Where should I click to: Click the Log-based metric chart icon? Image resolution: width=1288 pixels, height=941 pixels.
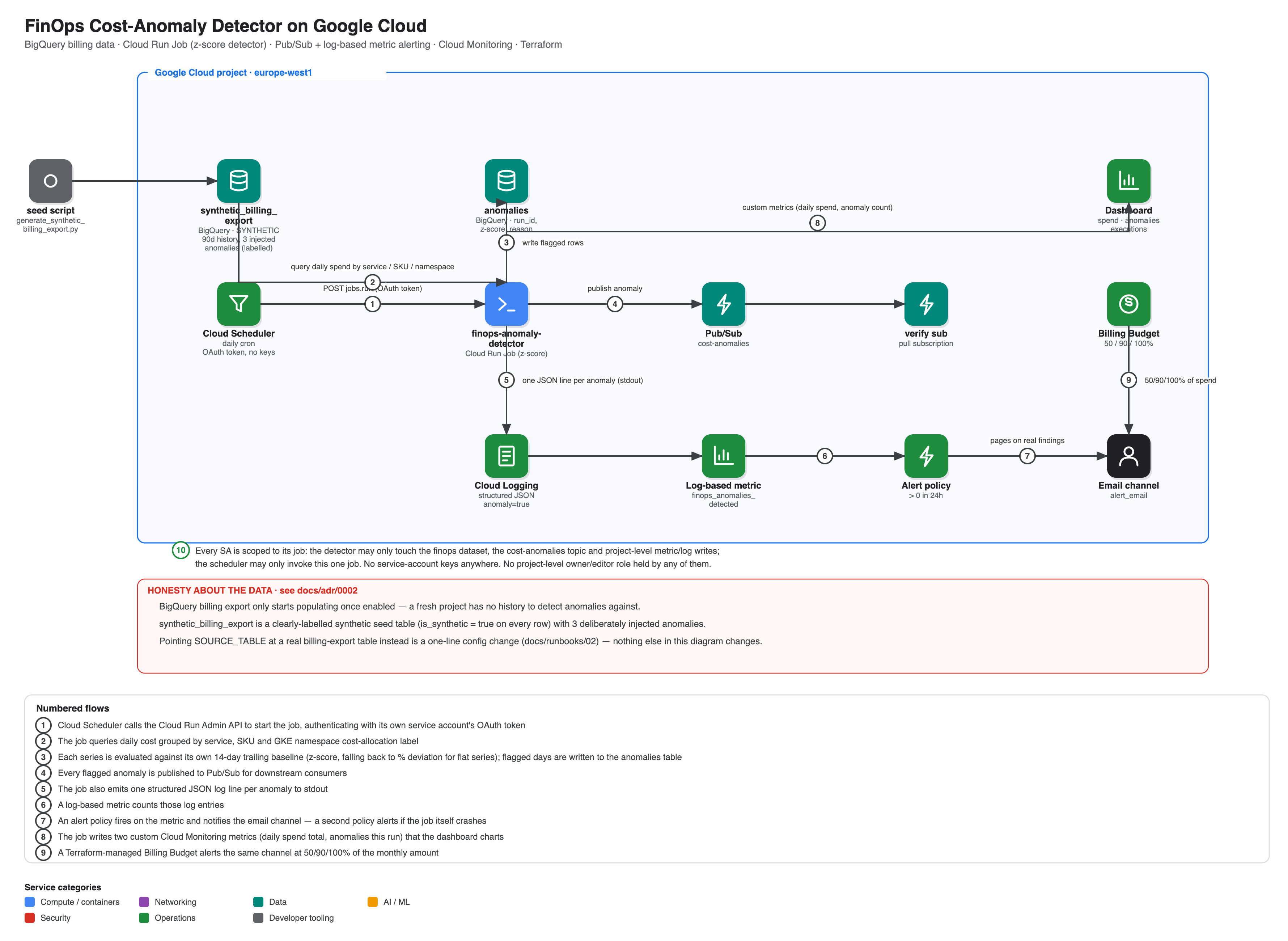click(723, 456)
